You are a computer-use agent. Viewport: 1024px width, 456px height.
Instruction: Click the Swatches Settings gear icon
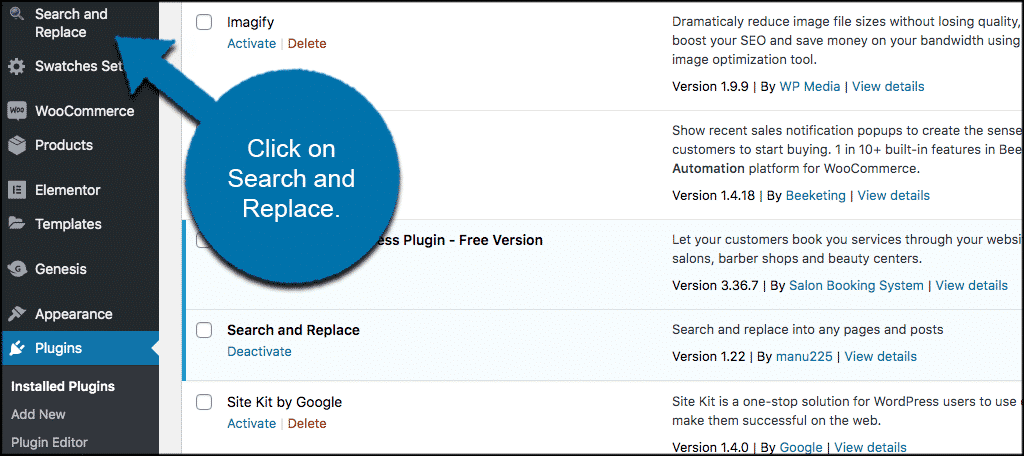click(17, 66)
